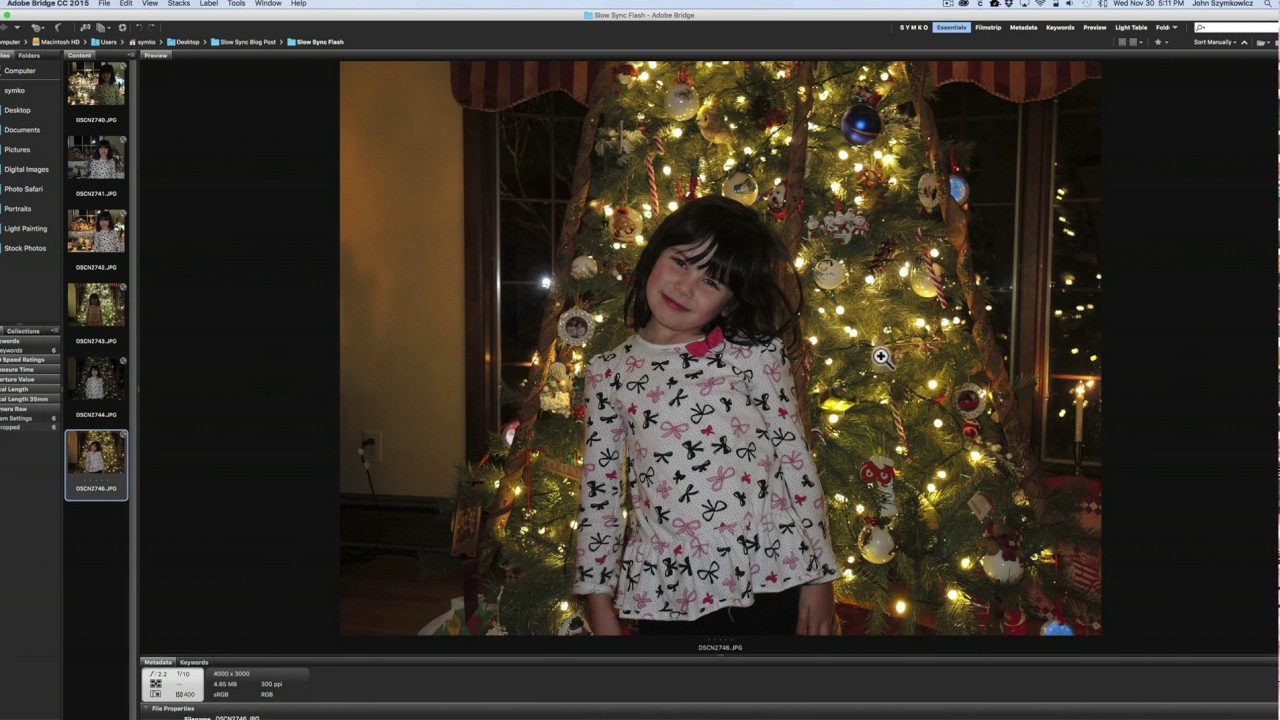This screenshot has height=720, width=1280.
Task: Click the get photos from camera icon
Action: [x=85, y=27]
